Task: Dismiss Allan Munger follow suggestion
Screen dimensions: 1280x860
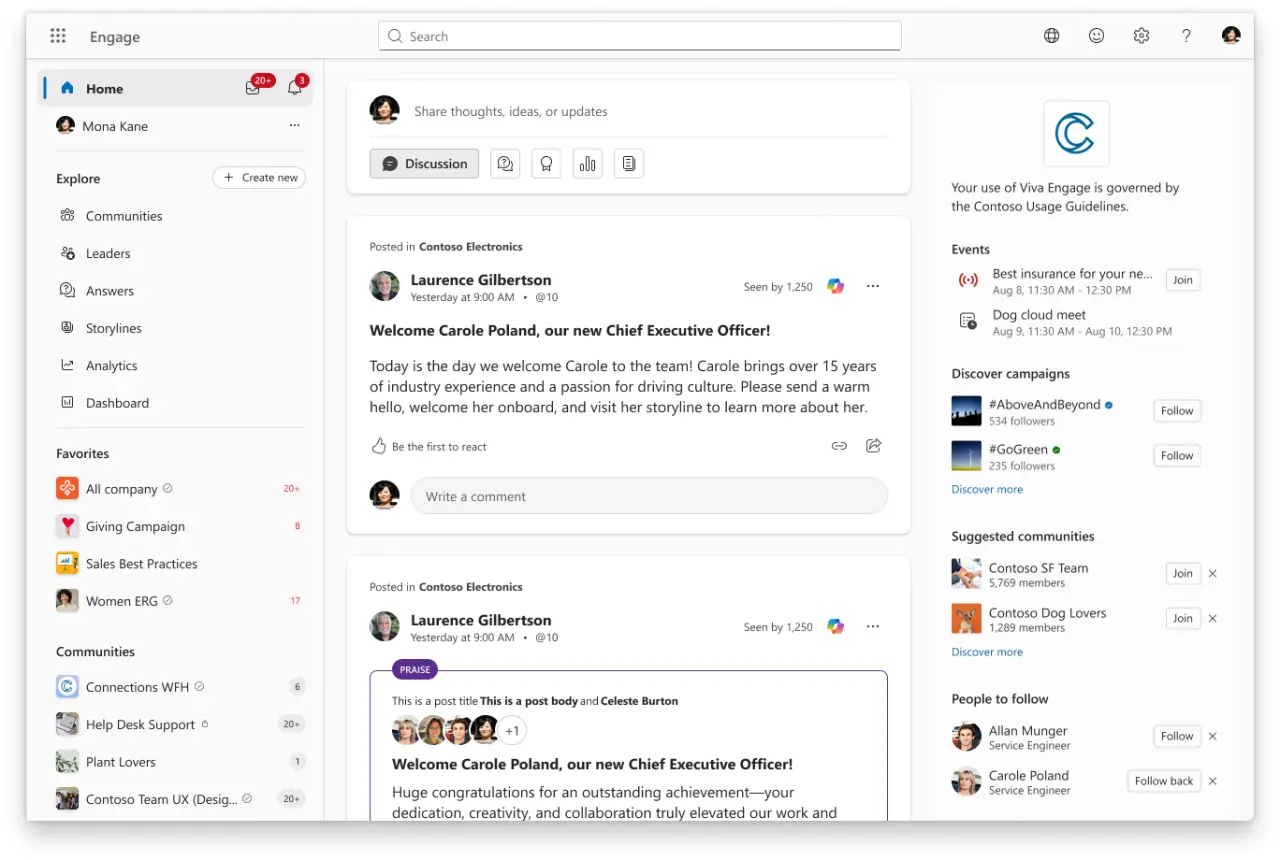Action: coord(1212,736)
